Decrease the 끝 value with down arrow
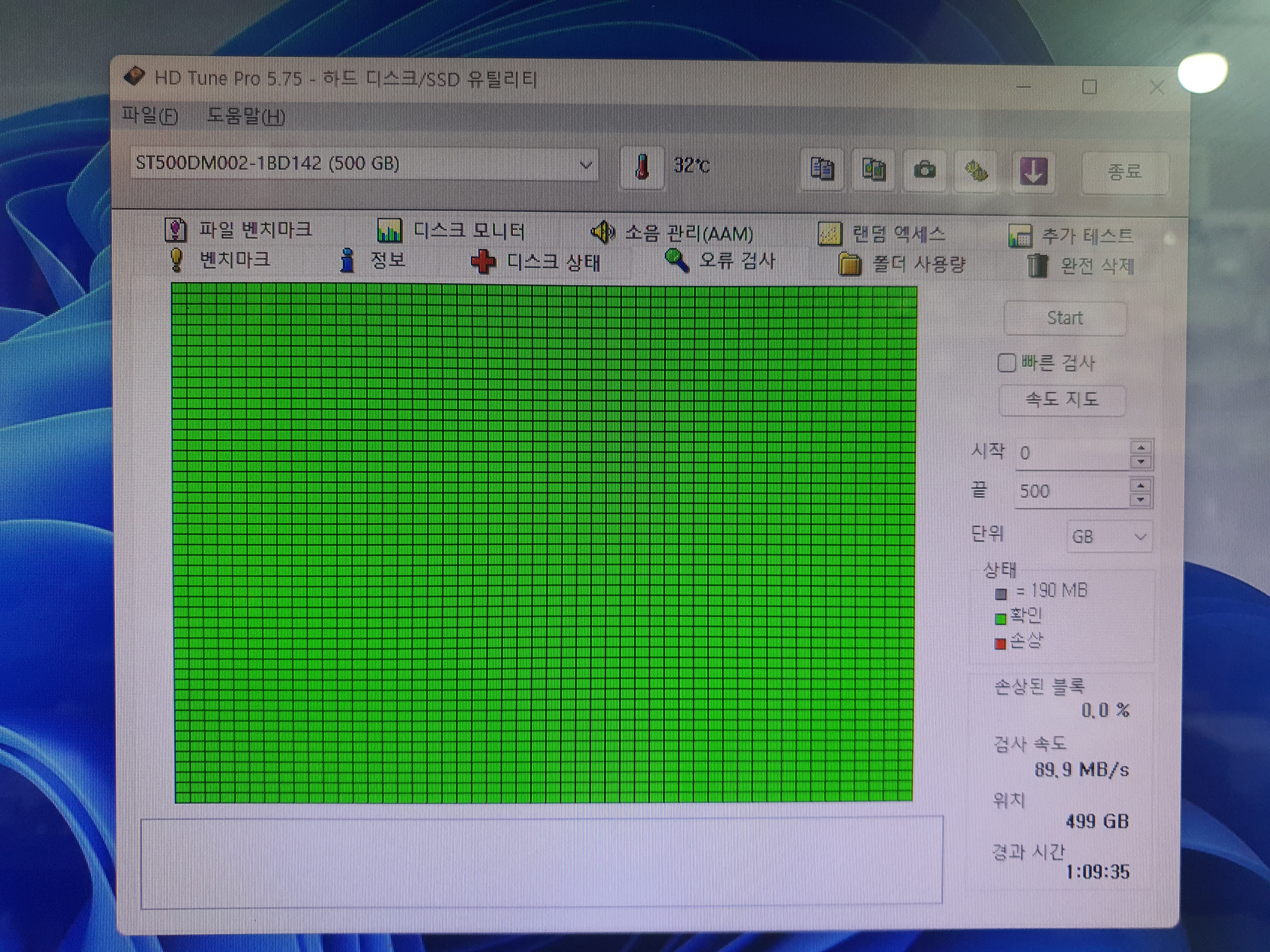The width and height of the screenshot is (1270, 952). tap(1141, 499)
